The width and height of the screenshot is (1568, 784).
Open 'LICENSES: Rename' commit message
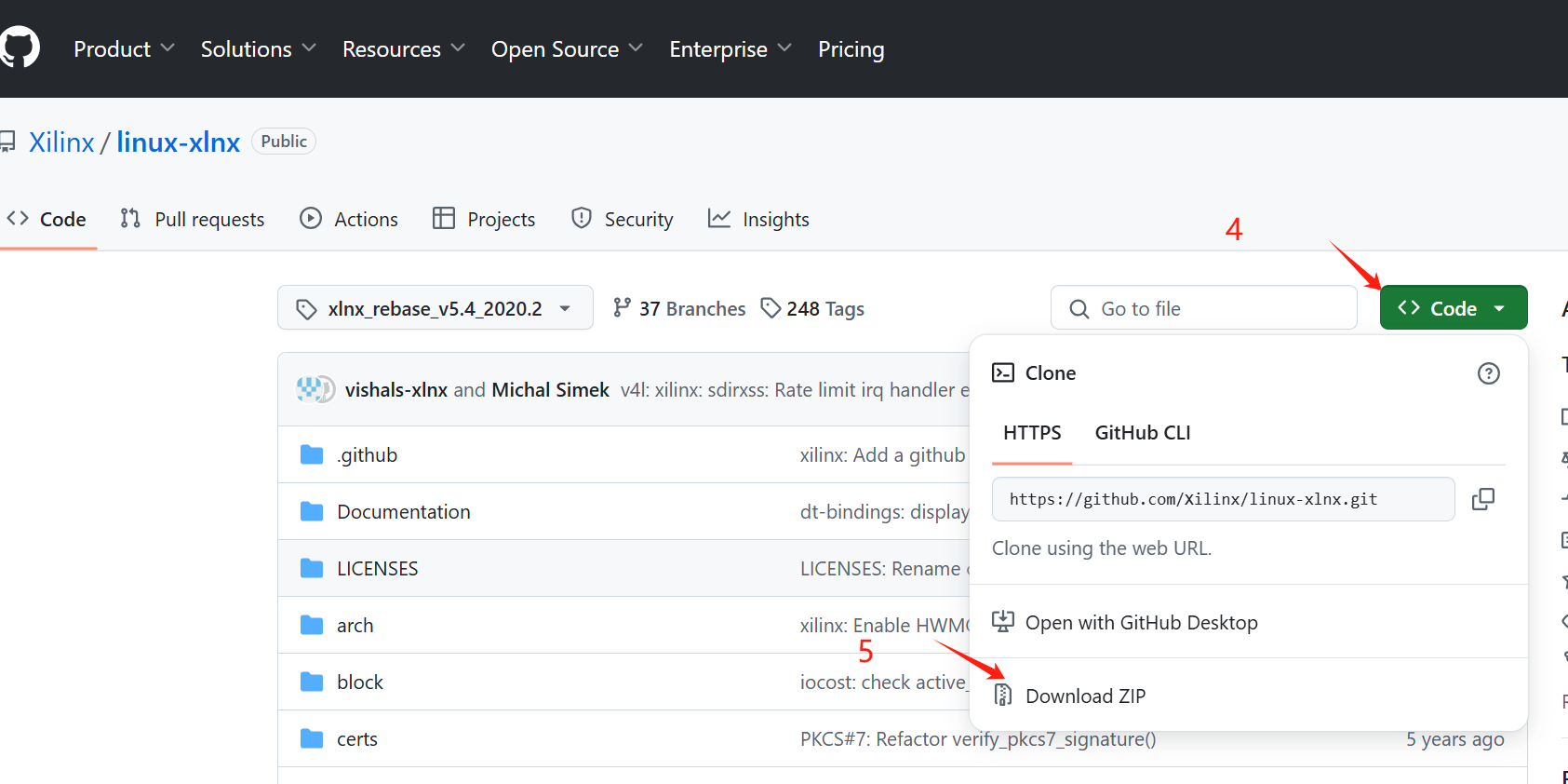(x=885, y=569)
